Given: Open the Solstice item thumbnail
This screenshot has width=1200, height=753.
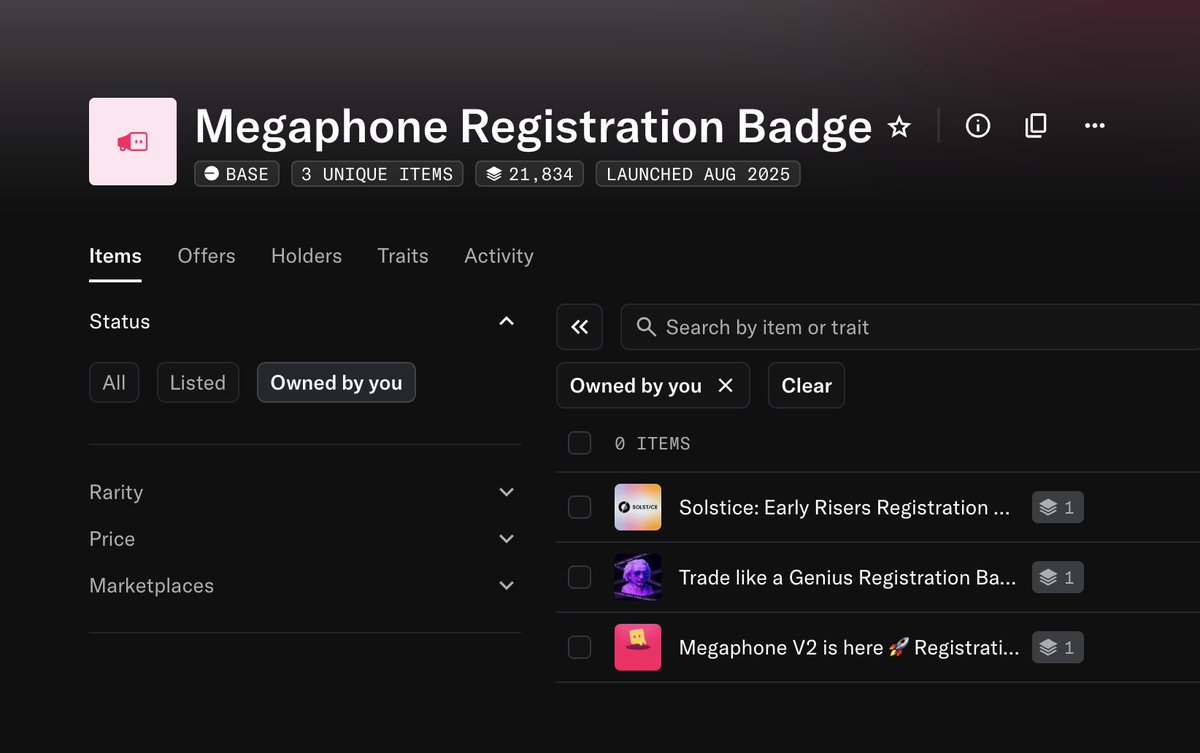Looking at the screenshot, I should pyautogui.click(x=638, y=507).
